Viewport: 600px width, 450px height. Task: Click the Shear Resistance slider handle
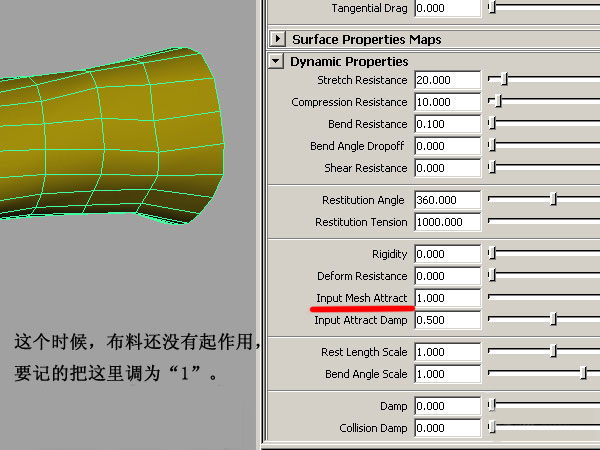click(x=492, y=167)
